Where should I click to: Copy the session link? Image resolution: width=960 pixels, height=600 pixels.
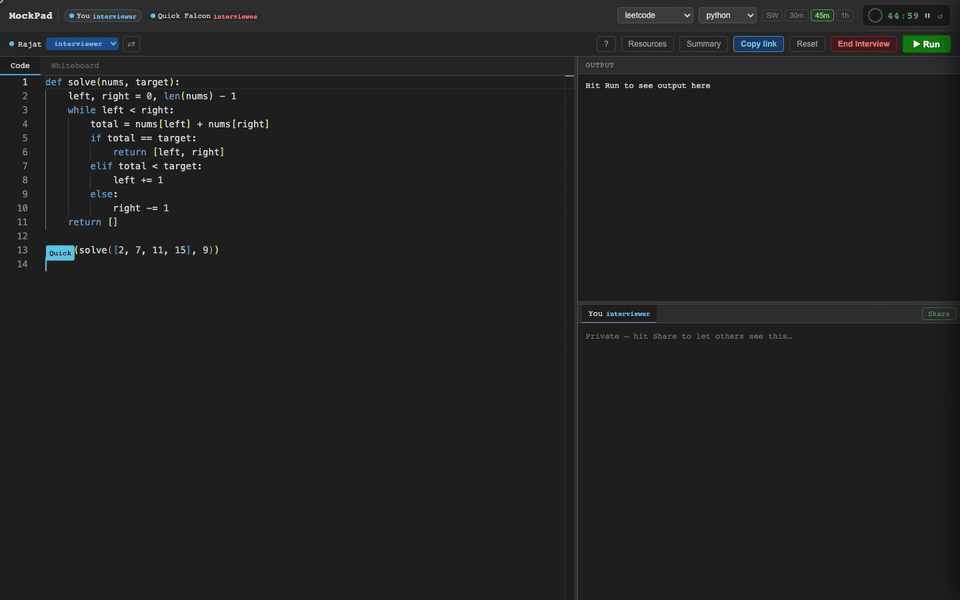click(758, 44)
